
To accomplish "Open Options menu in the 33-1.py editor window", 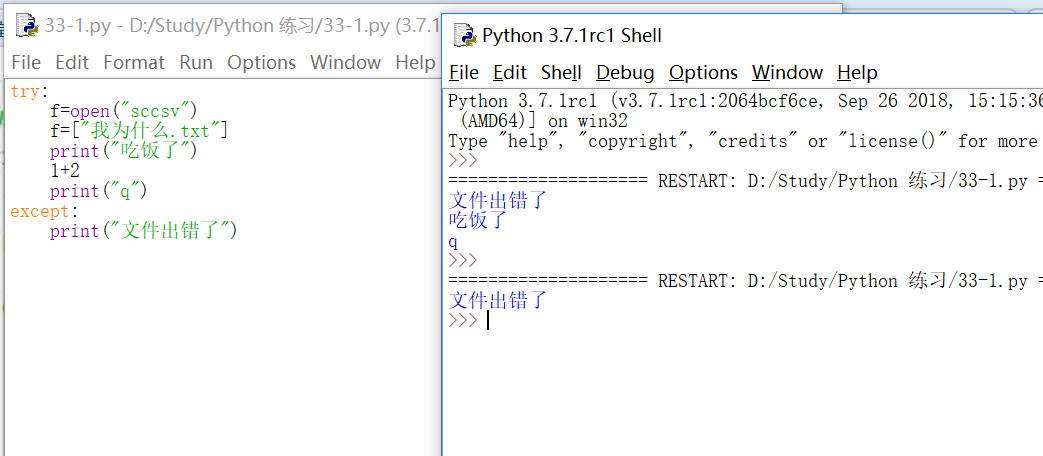I will (261, 62).
